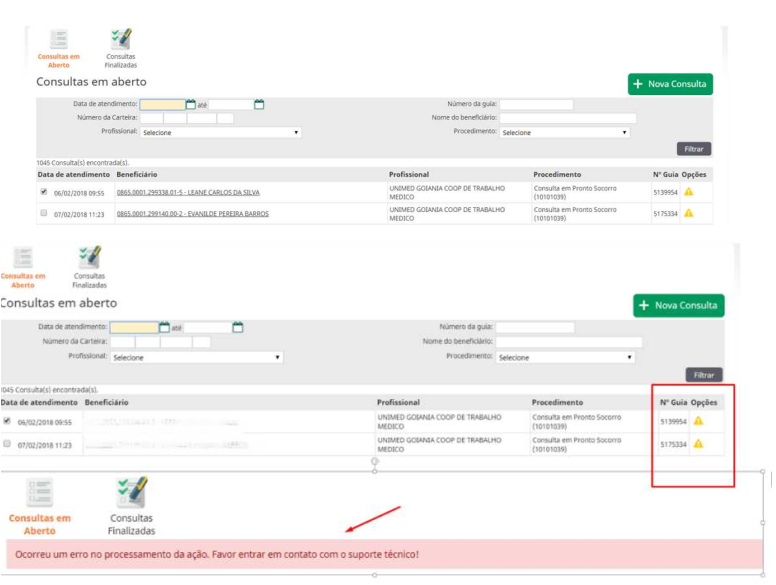
Task: Check the checkbox in the EVANILDE PEREIRA BARROS row
Action: (x=43, y=213)
